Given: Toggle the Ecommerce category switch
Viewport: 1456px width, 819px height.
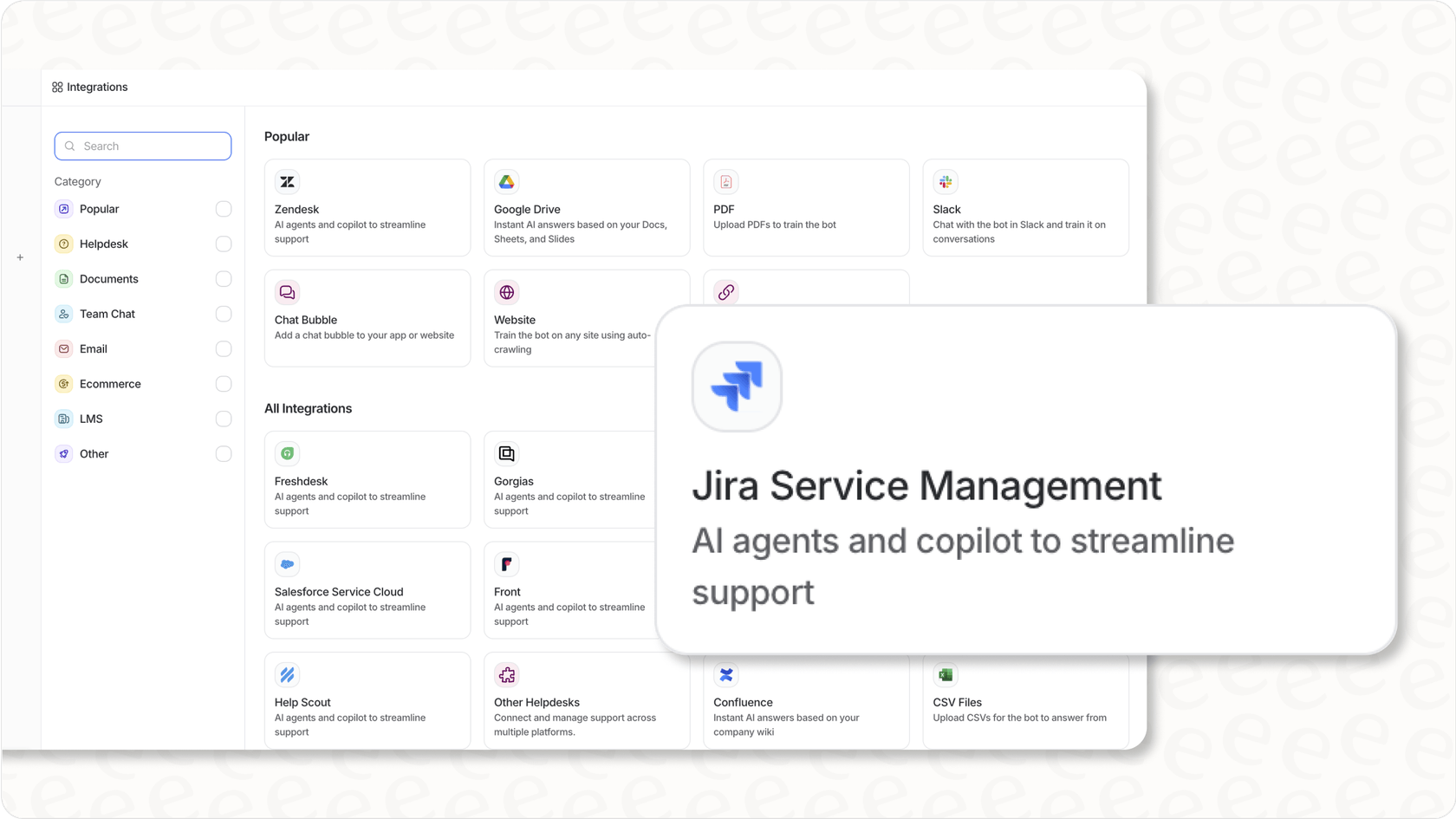Looking at the screenshot, I should (224, 383).
